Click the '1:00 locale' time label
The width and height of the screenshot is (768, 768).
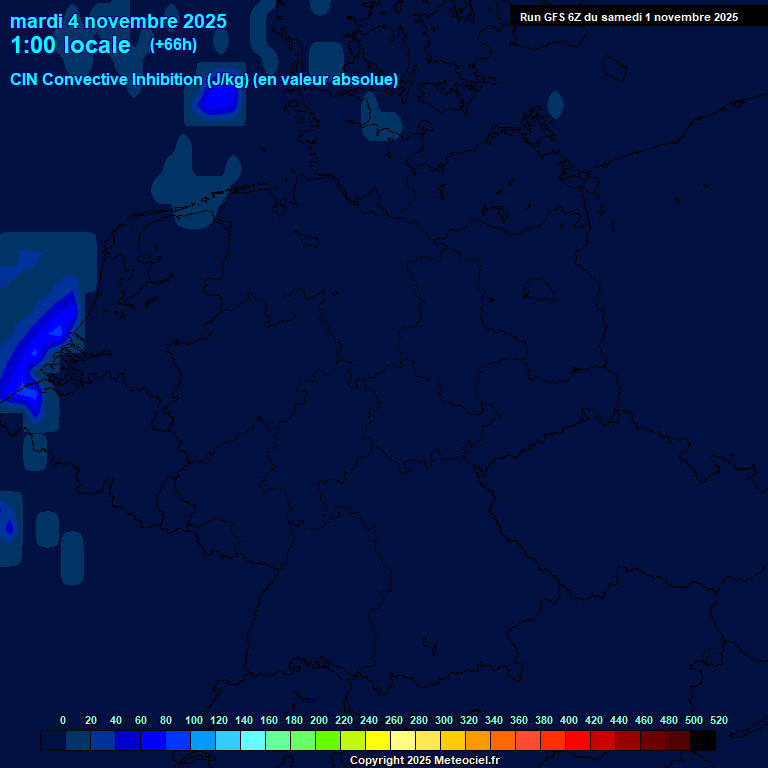(x=71, y=45)
